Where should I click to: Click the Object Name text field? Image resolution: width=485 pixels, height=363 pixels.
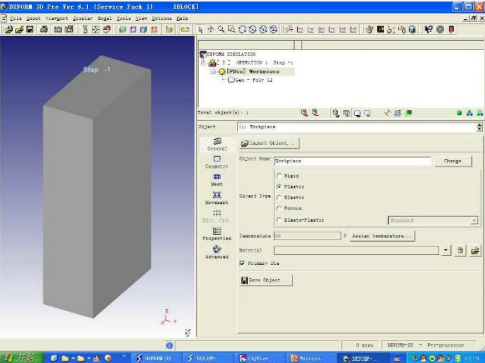tap(352, 161)
